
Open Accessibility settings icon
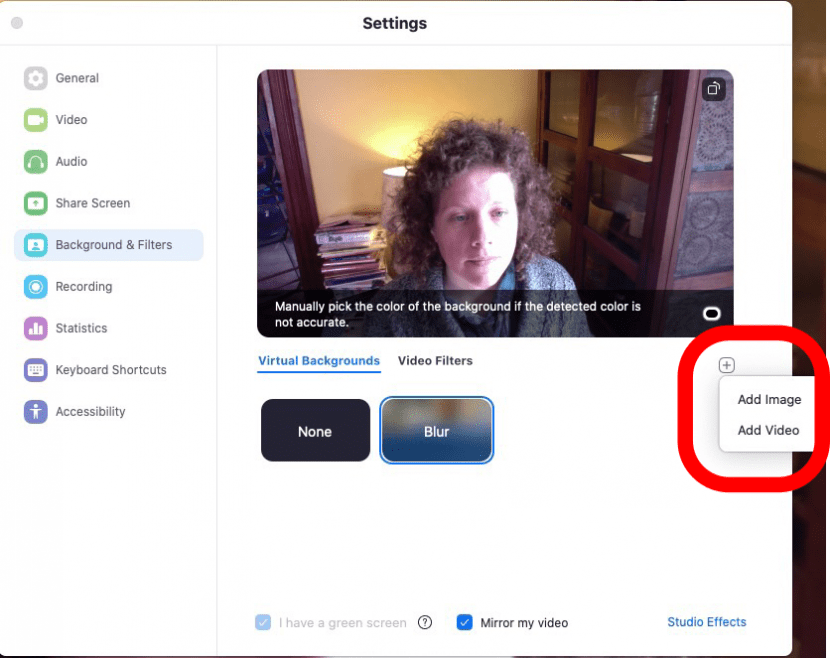pos(36,412)
